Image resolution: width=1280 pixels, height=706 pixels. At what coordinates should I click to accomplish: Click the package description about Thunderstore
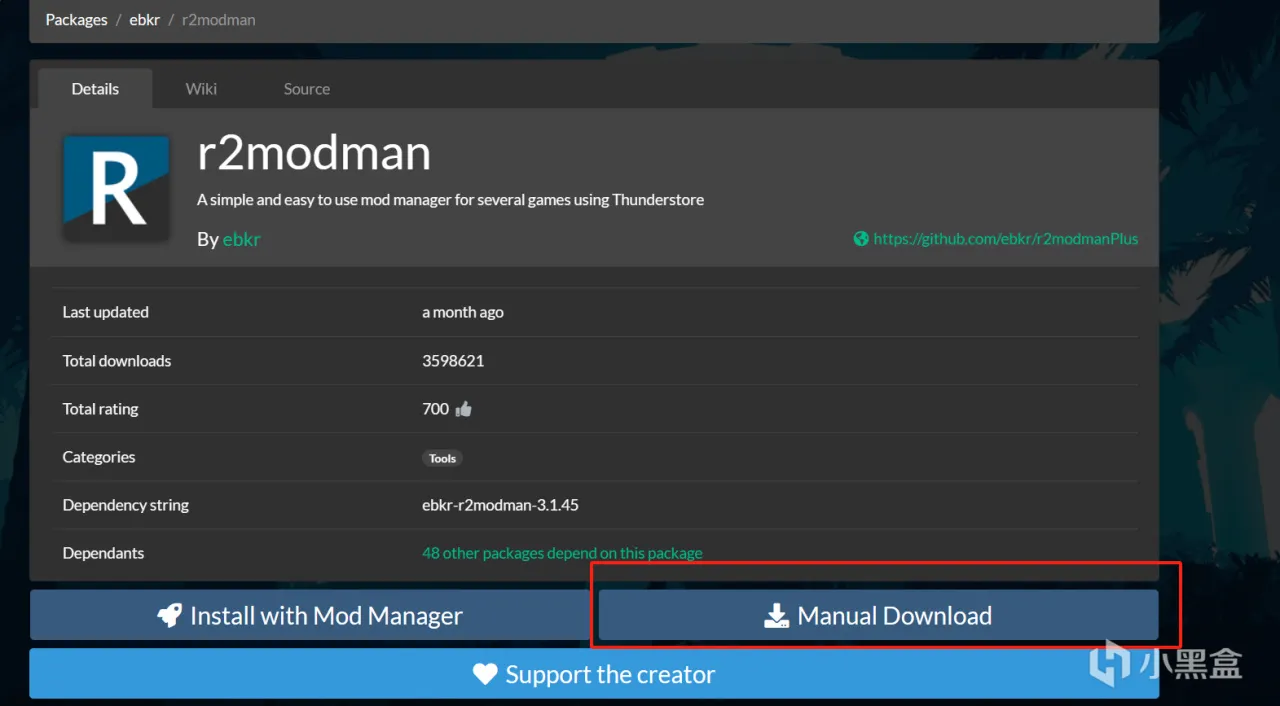coord(450,200)
